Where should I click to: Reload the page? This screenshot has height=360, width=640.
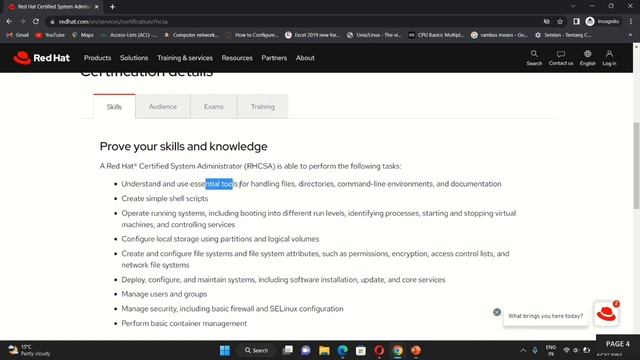[x=36, y=21]
